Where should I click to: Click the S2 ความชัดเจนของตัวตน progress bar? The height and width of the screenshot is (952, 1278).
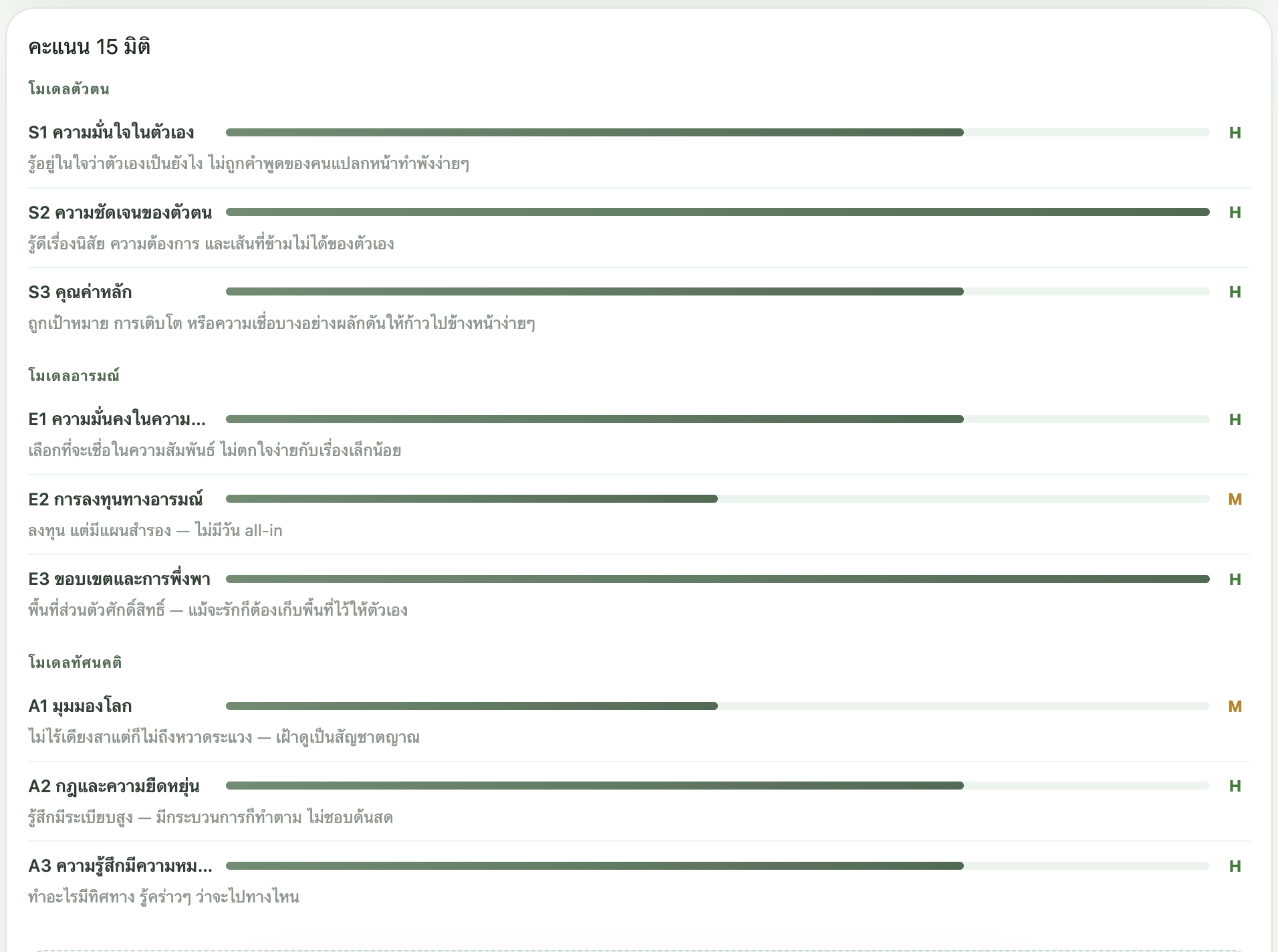click(717, 212)
